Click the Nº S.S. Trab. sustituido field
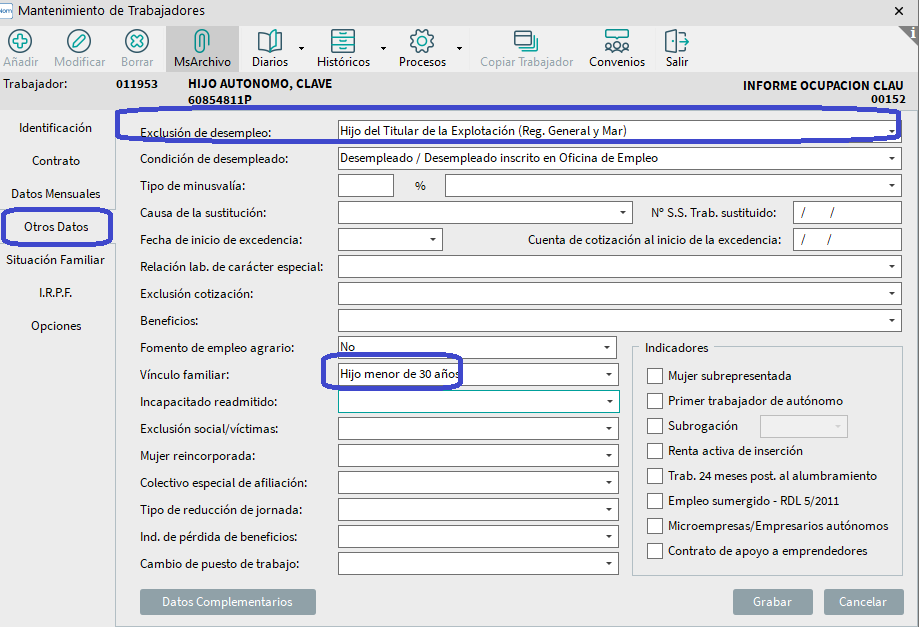The image size is (919, 627). click(847, 213)
